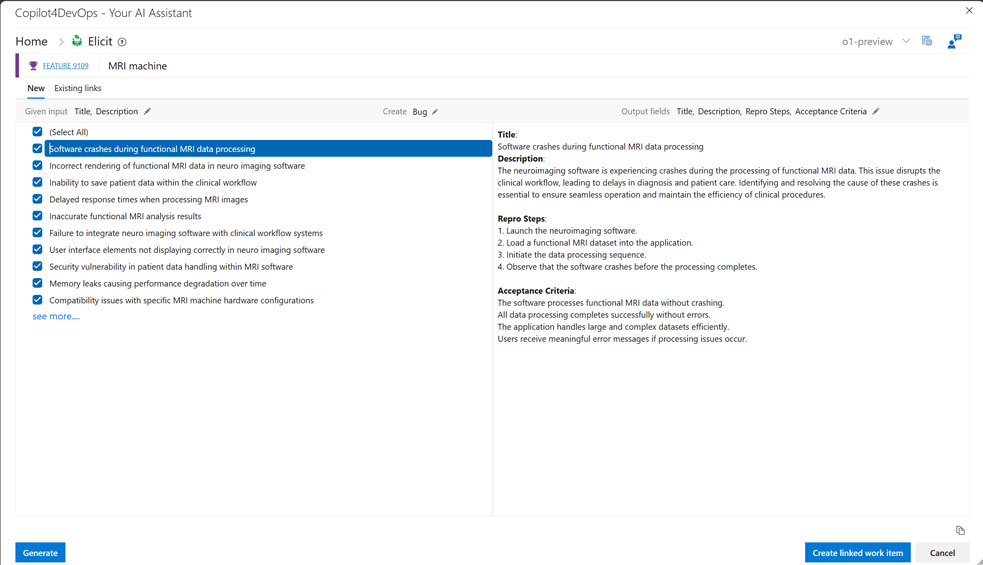Edit the Given input fields pencil icon
This screenshot has height=565, width=983.
point(148,112)
